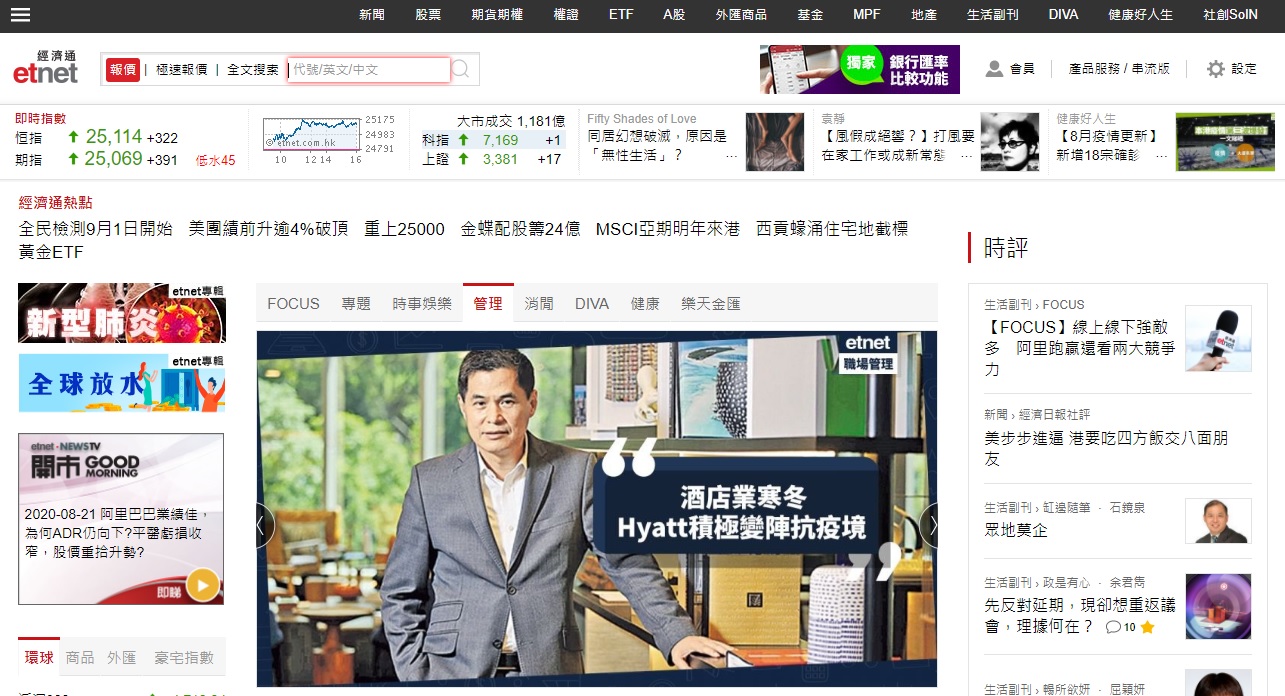Switch to the 專題 feature tab

coord(356,303)
